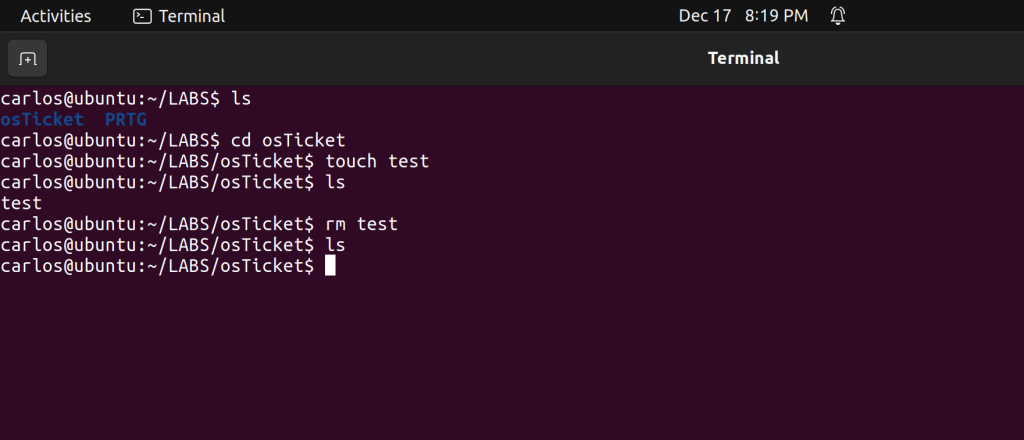Open the Activities overview

tap(55, 16)
